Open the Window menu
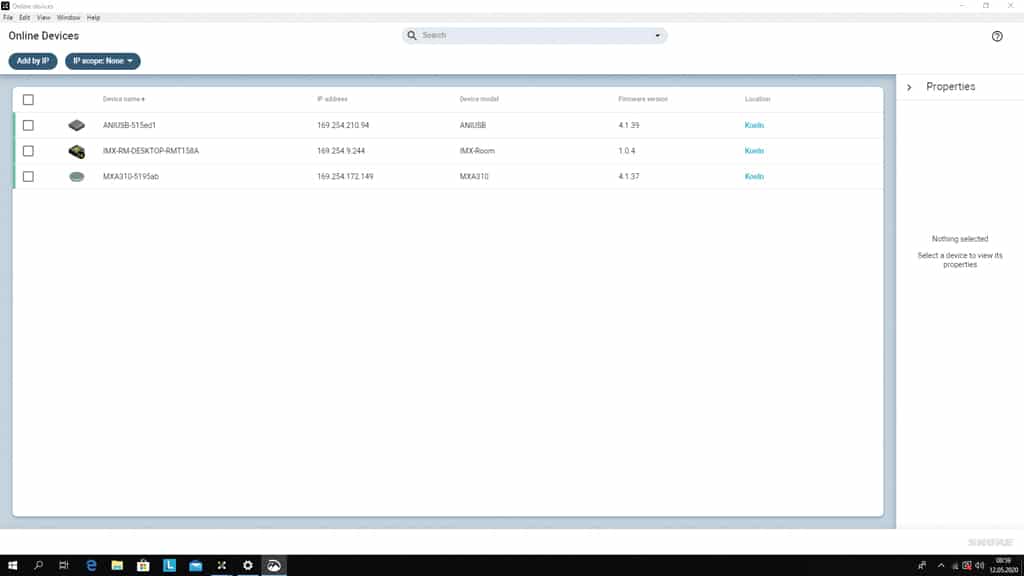Viewport: 1024px width, 576px height. (69, 18)
